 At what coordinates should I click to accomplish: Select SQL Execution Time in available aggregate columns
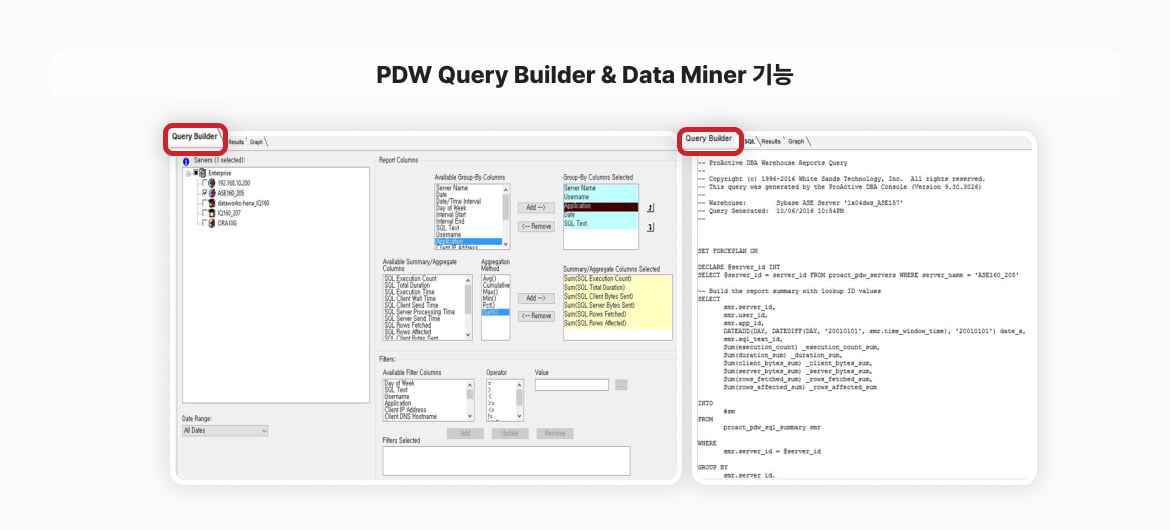[409, 292]
